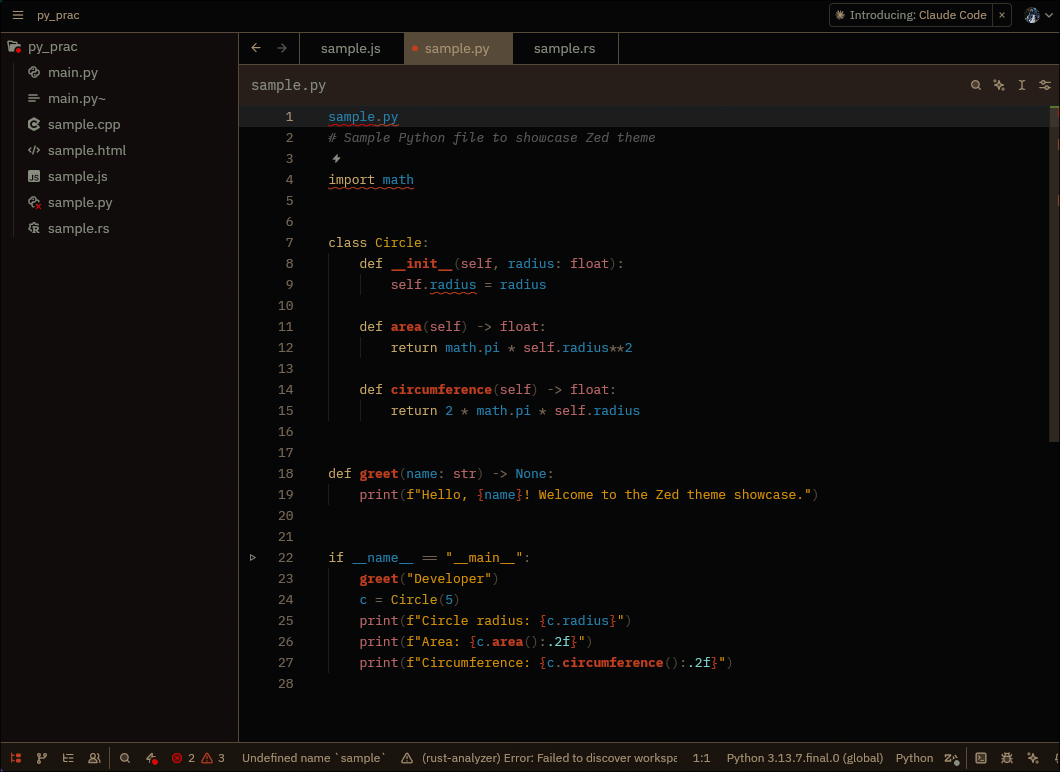
Task: Open the agent panel sparkle icon in status bar
Action: tap(1033, 758)
